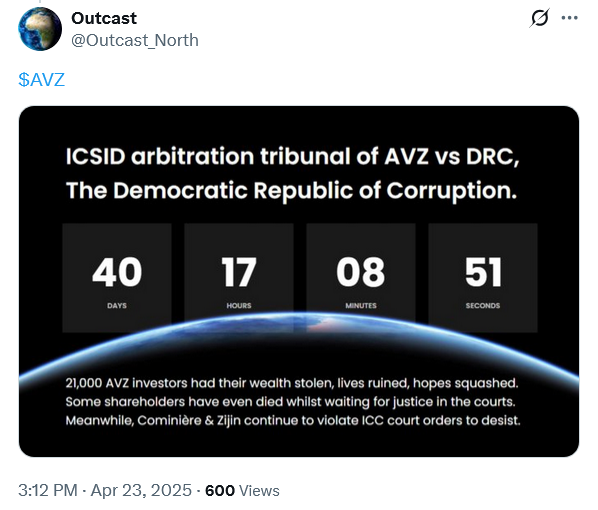Open the Outcast display name link
Viewport: 598px width, 510px height.
(x=104, y=18)
